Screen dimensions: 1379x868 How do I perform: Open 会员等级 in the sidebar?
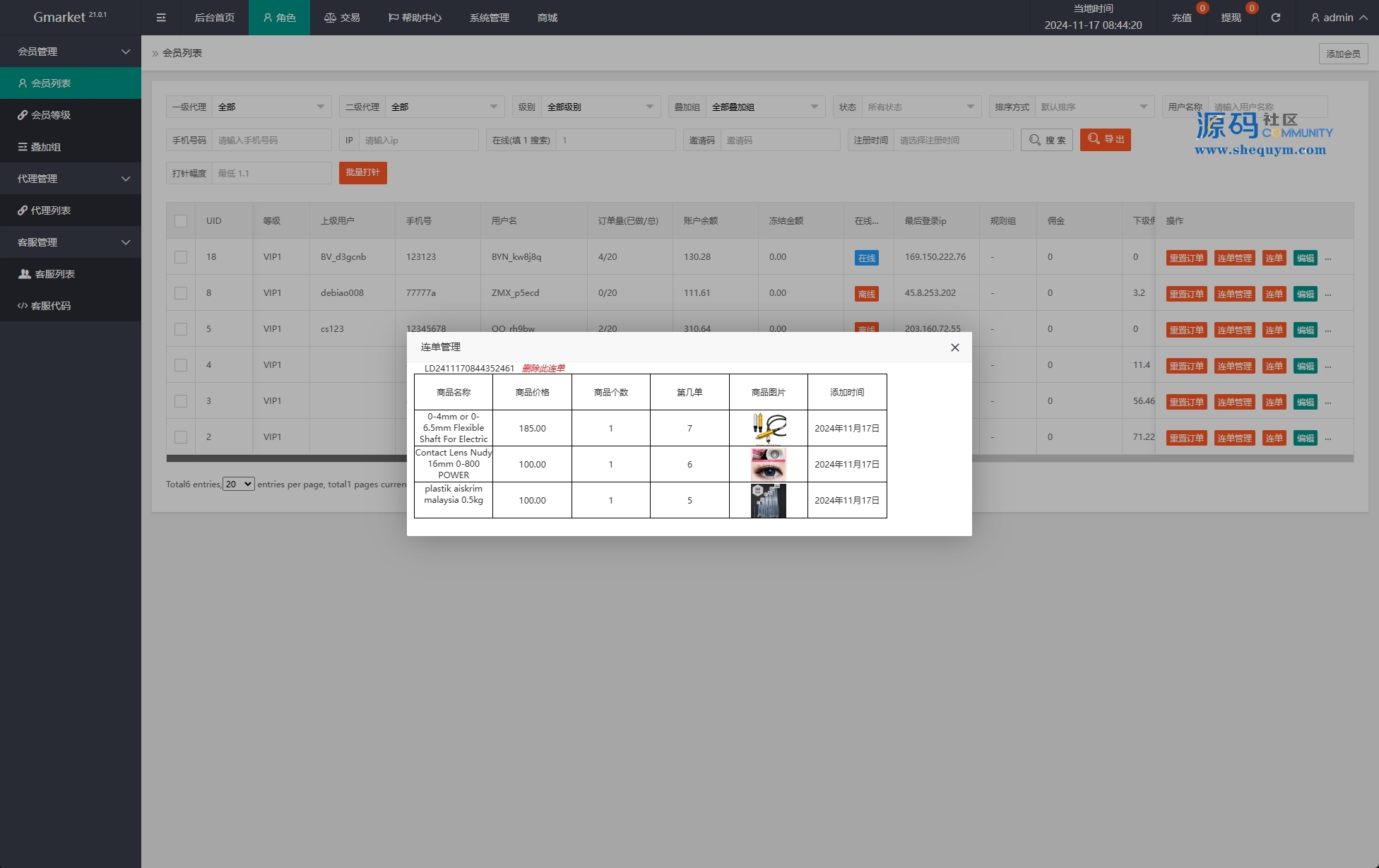tap(50, 115)
